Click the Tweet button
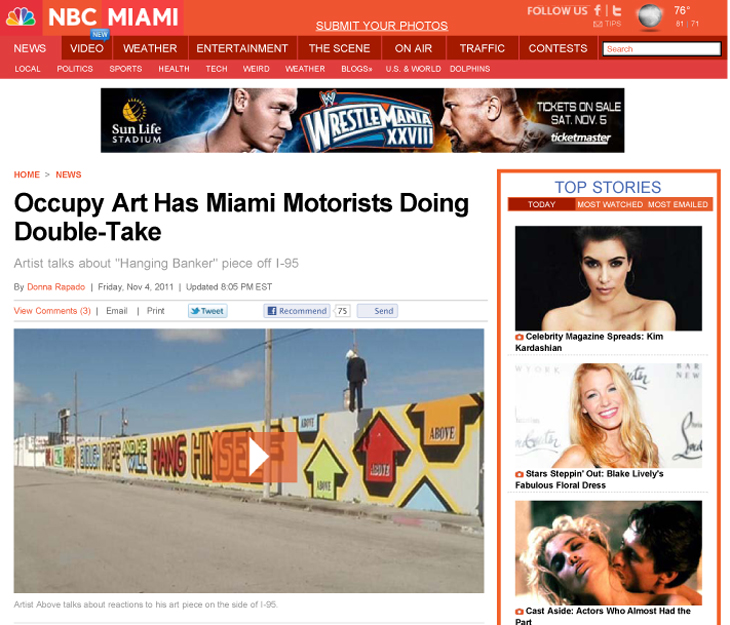The height and width of the screenshot is (625, 730). coord(207,311)
